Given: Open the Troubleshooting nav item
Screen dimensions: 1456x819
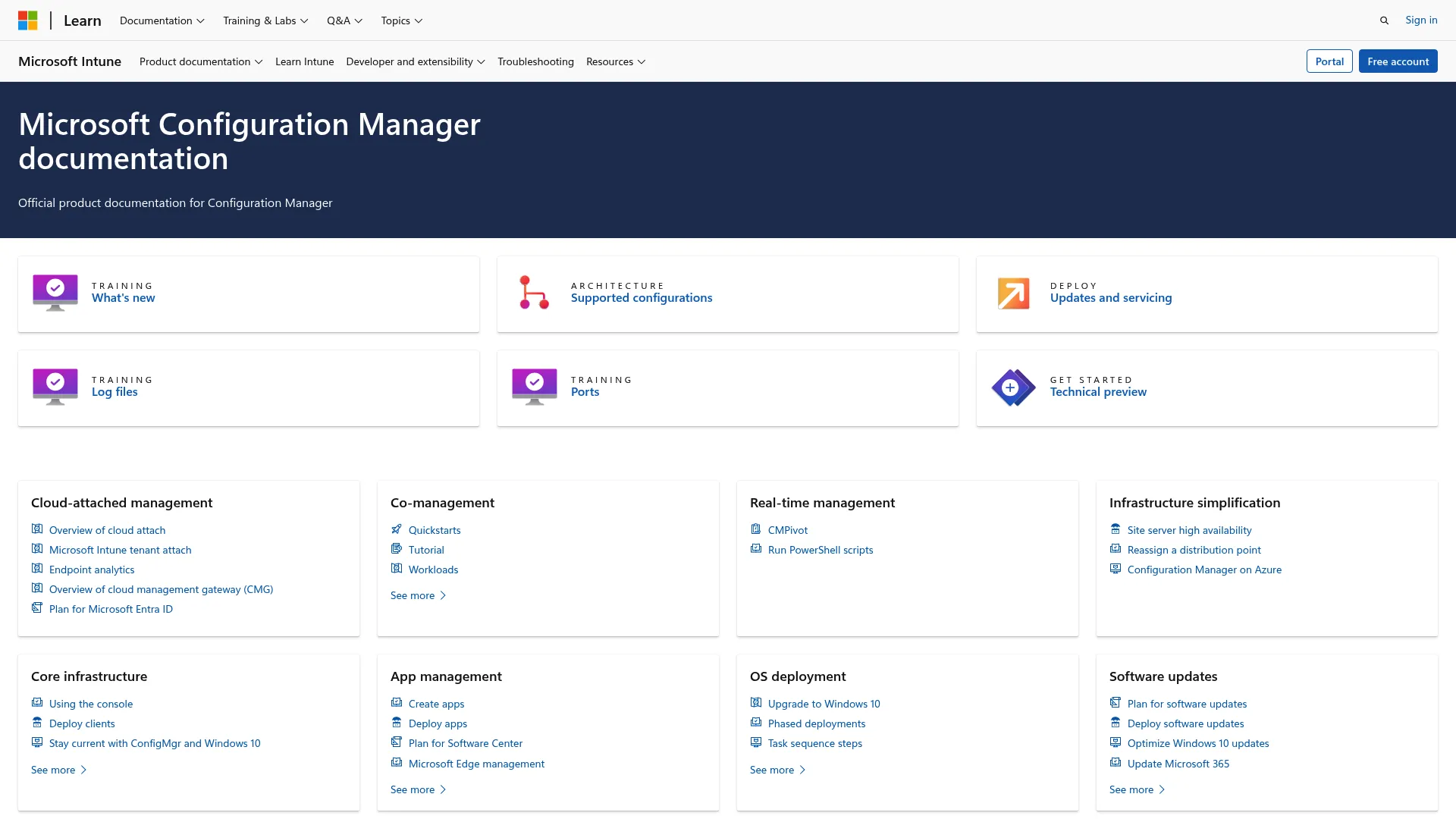Looking at the screenshot, I should 535,61.
